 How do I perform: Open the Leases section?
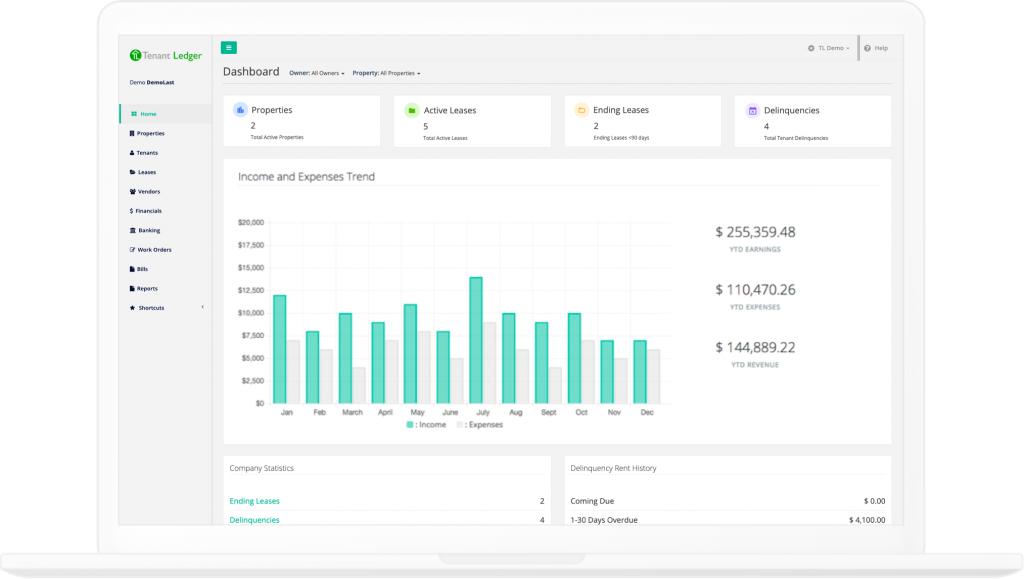pos(147,172)
